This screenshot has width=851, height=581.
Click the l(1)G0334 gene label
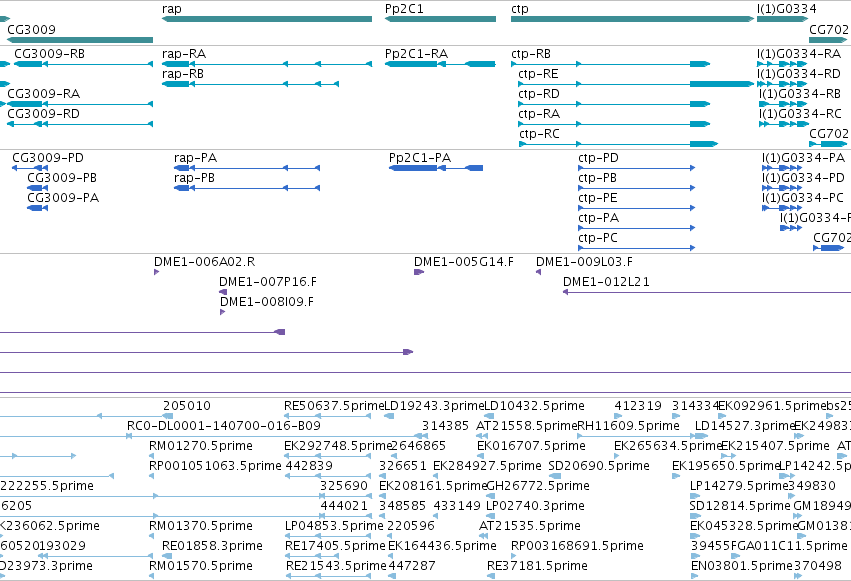pyautogui.click(x=786, y=9)
